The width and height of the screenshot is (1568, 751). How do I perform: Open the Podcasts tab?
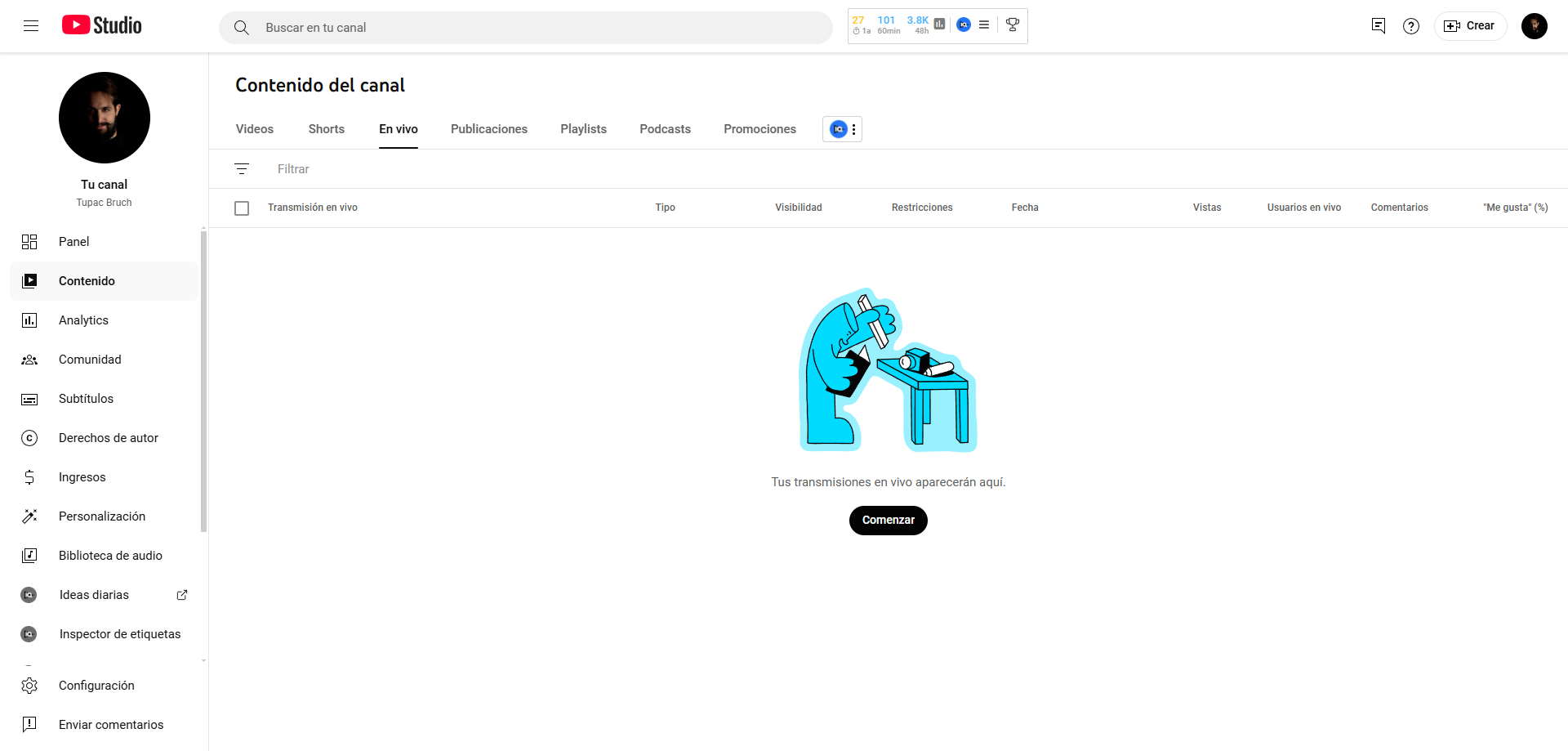click(665, 129)
